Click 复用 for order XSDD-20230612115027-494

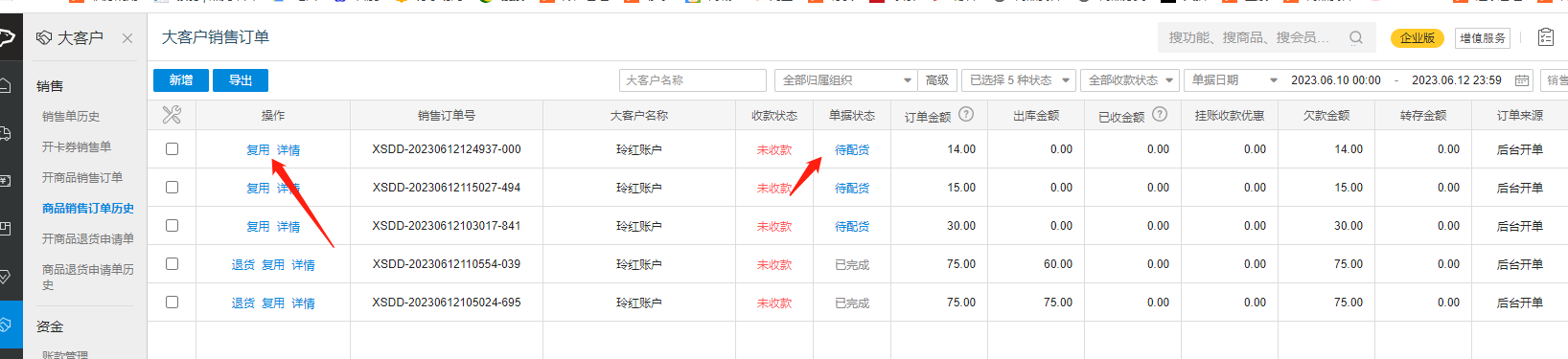258,189
